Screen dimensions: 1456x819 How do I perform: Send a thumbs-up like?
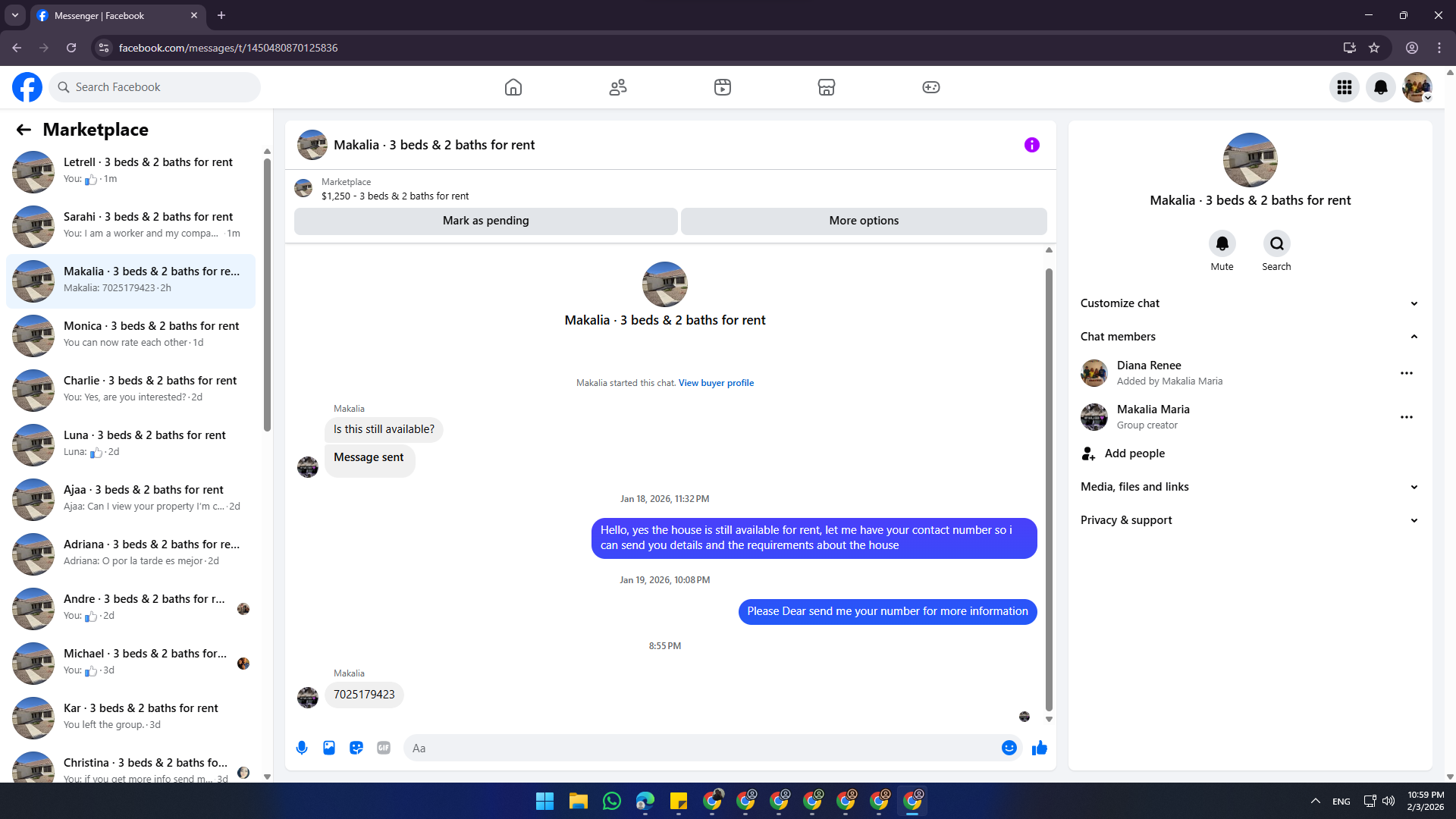coord(1039,748)
